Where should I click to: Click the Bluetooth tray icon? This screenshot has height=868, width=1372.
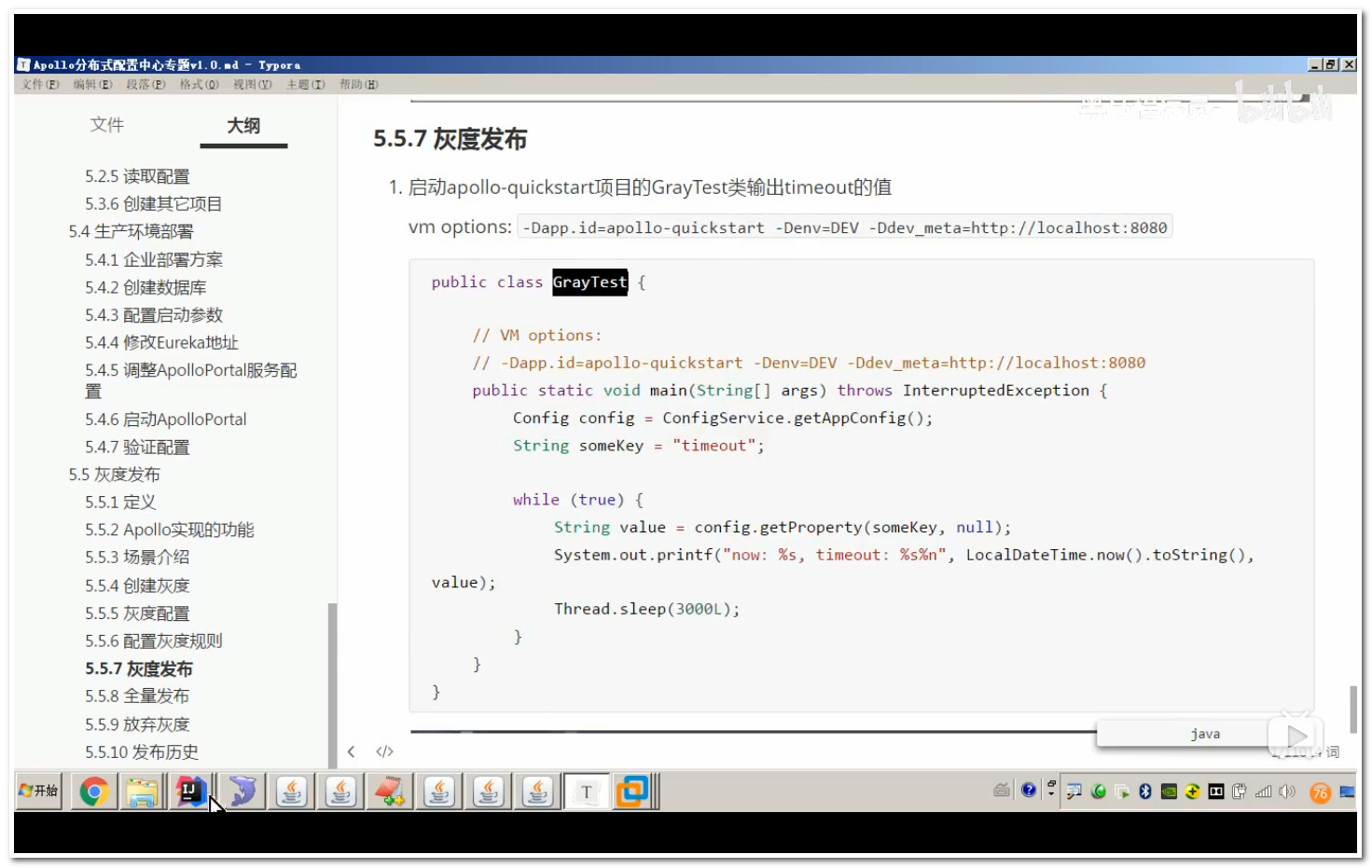coord(1145,792)
